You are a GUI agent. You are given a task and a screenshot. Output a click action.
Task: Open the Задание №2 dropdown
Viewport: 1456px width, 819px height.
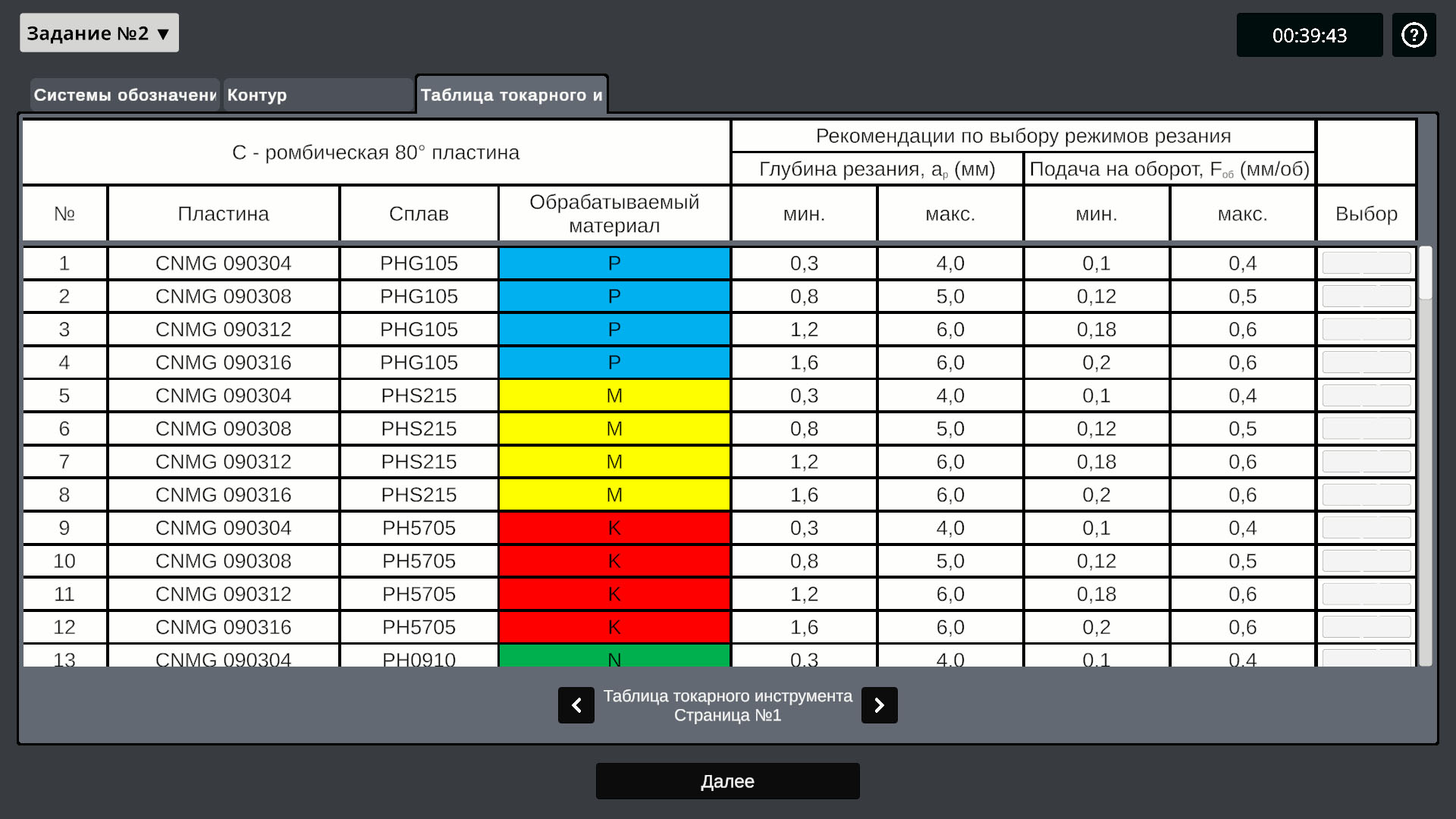click(99, 33)
